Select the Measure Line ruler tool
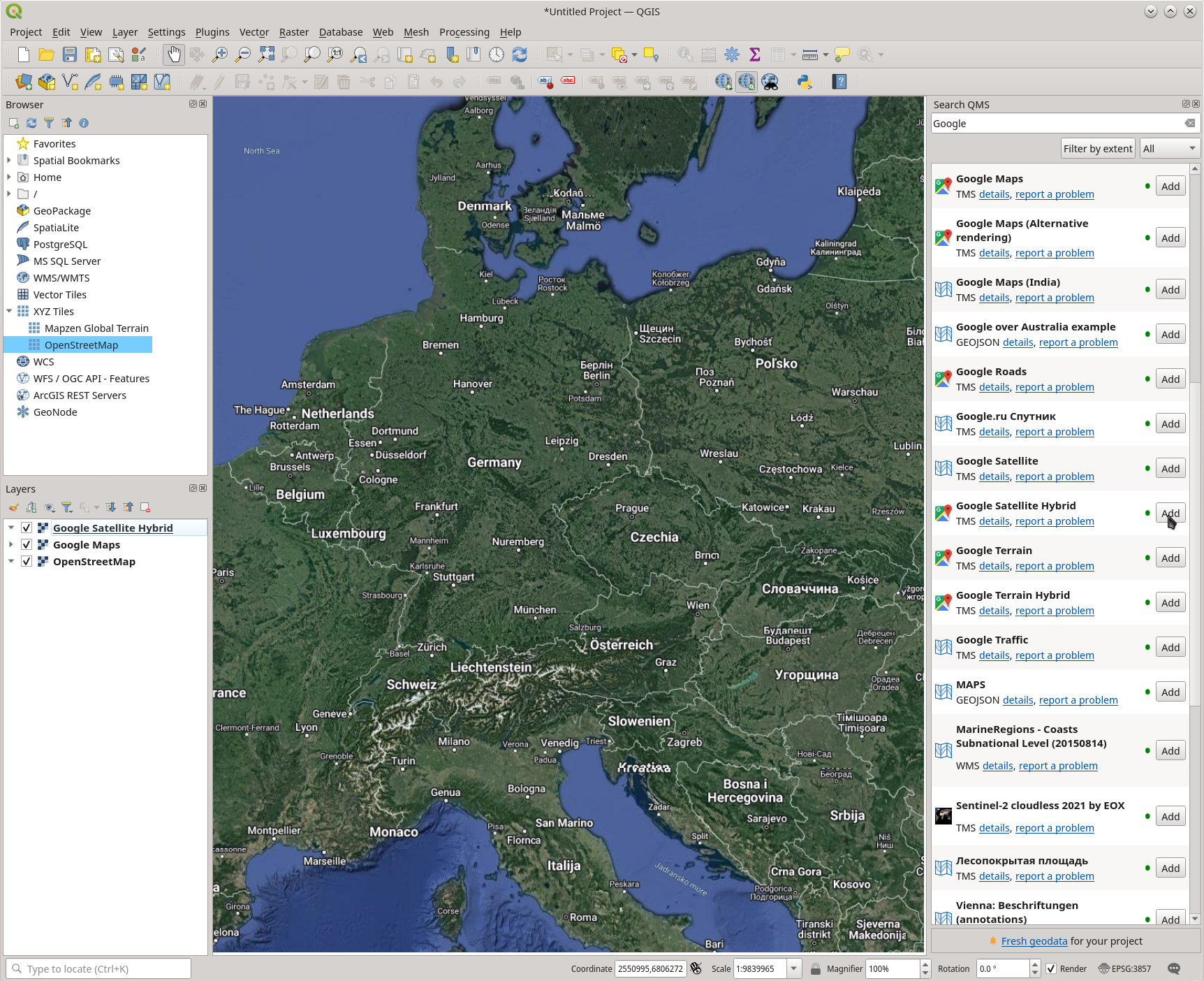The width and height of the screenshot is (1204, 981). pyautogui.click(x=810, y=54)
